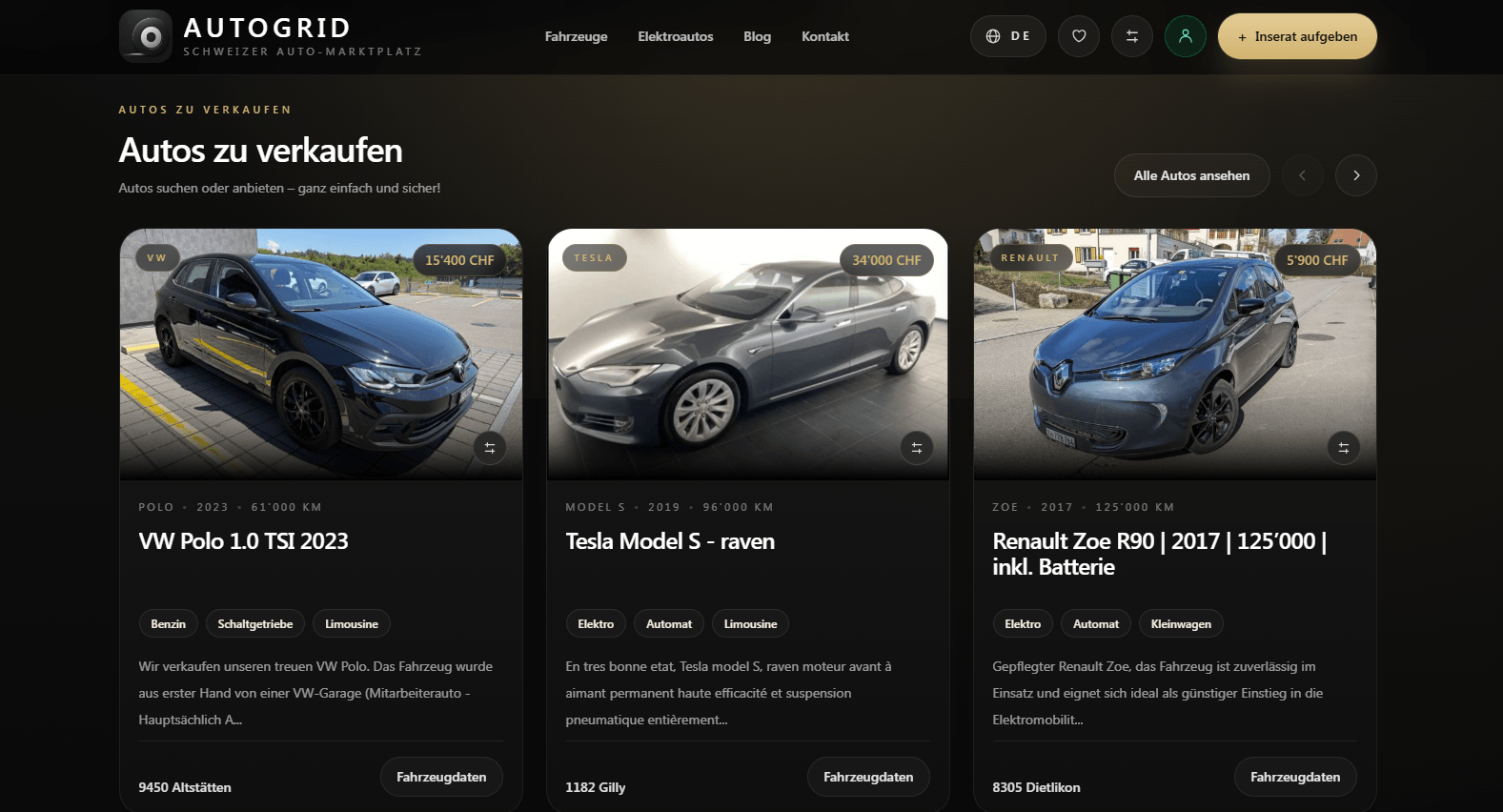Screen dimensions: 1503x812
Task: Click the TESLA brand badge
Action: (594, 258)
